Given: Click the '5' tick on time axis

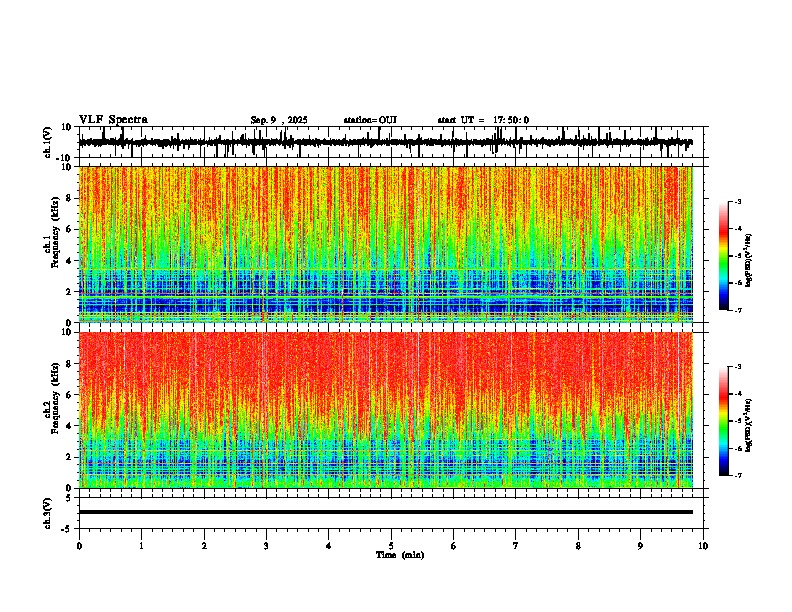Looking at the screenshot, I should [x=391, y=546].
